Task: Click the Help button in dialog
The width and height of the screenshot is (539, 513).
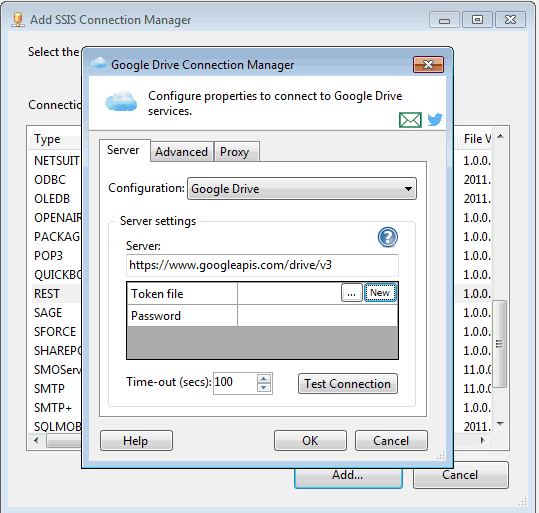Action: tap(136, 440)
